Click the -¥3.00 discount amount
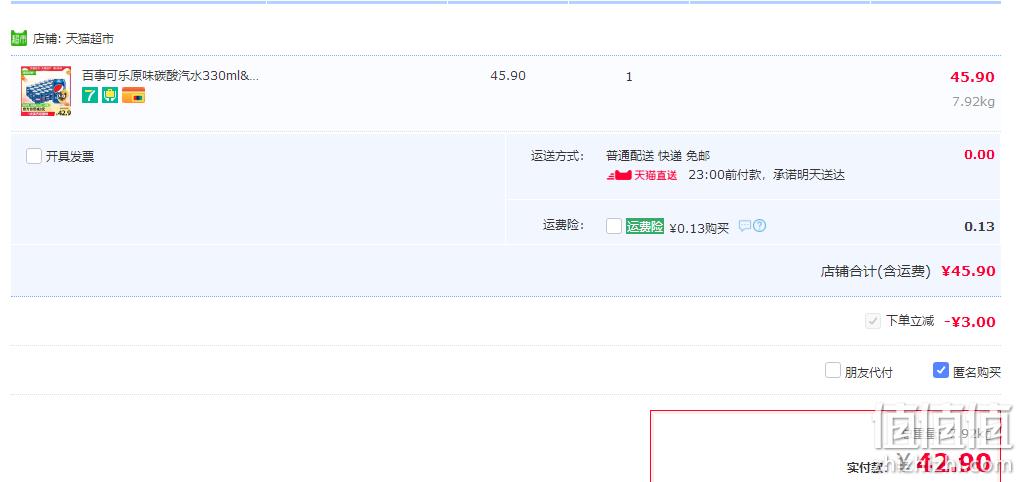1022x482 pixels. [969, 322]
